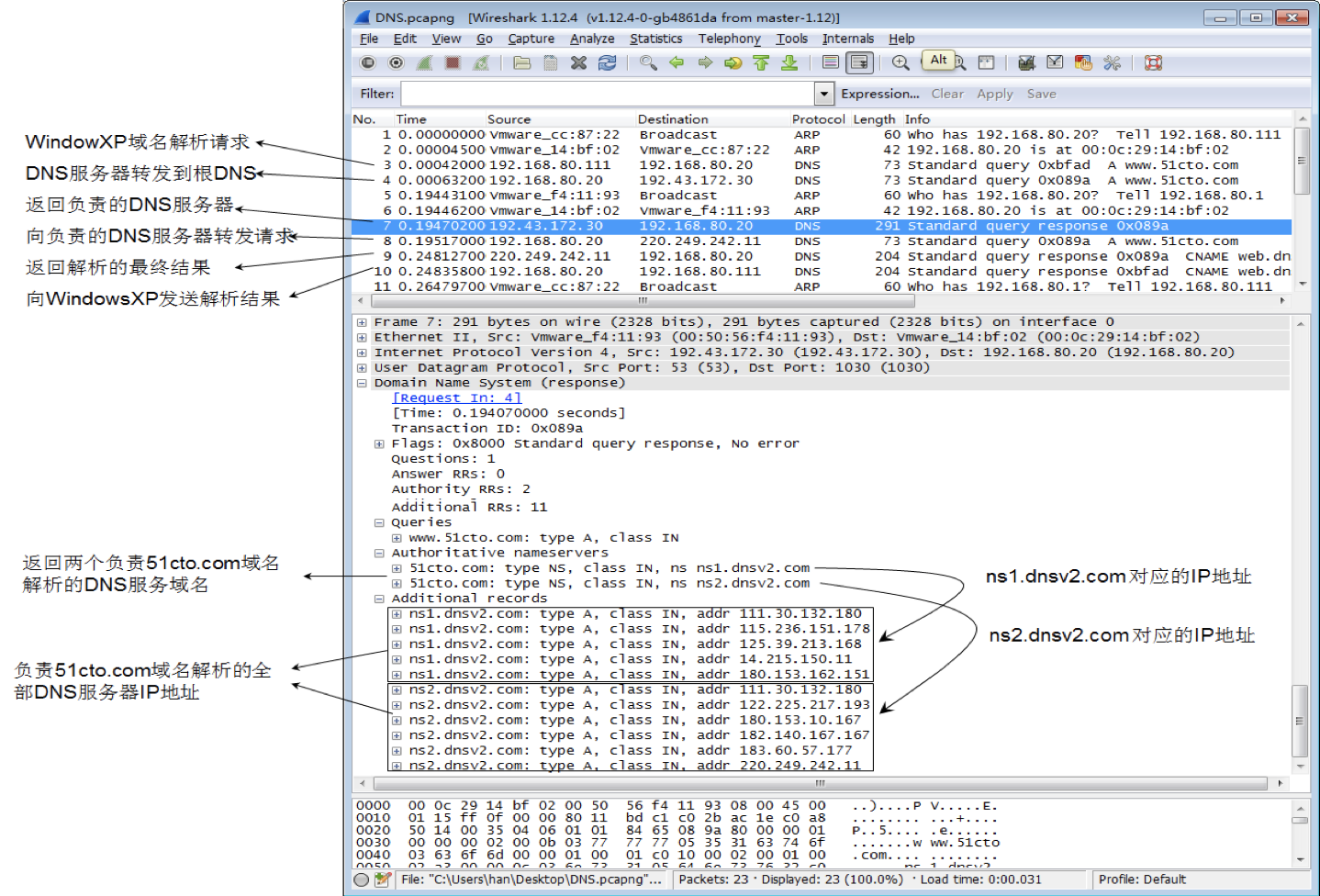Open the filter history dropdown
1320x896 pixels.
823,94
